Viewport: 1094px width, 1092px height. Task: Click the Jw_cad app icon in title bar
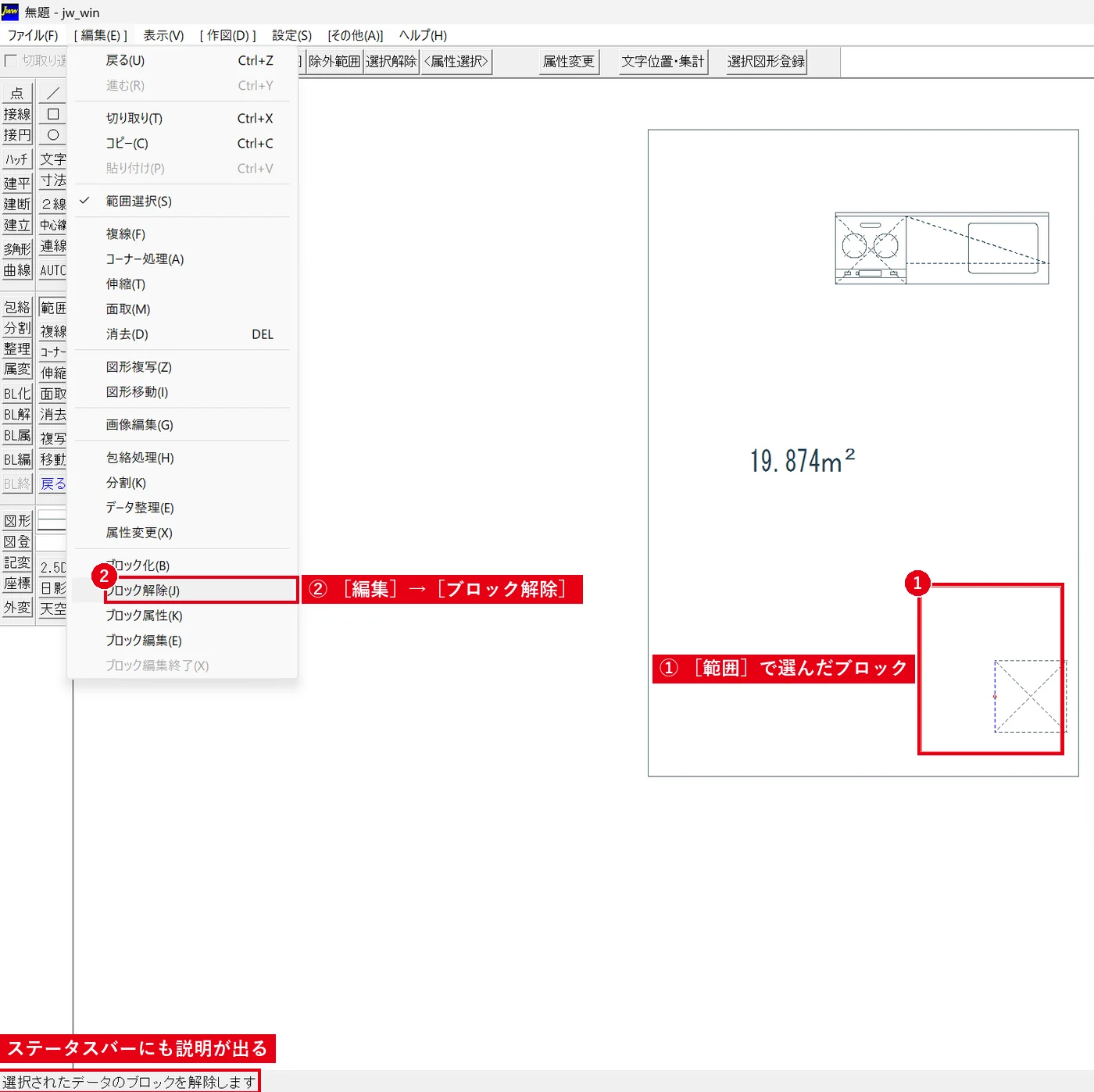(10, 12)
